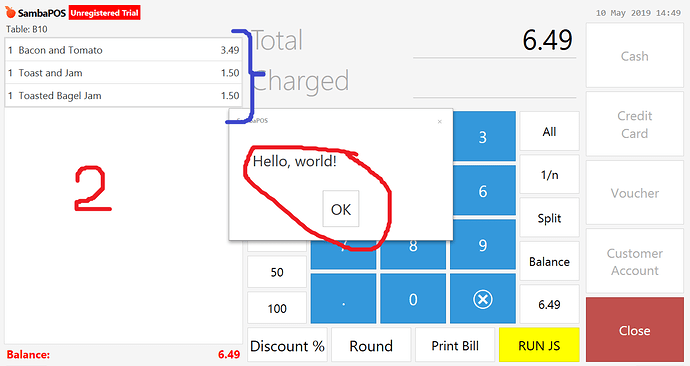The image size is (690, 366).
Task: Select the Cash payment type
Action: click(x=635, y=55)
